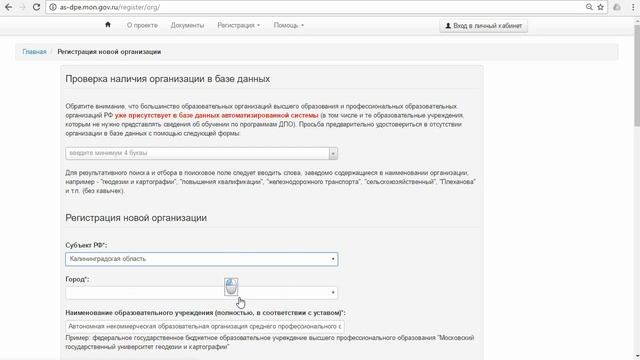Expand the 'Помощь' dropdown menu
This screenshot has width=640, height=360.
pos(289,25)
